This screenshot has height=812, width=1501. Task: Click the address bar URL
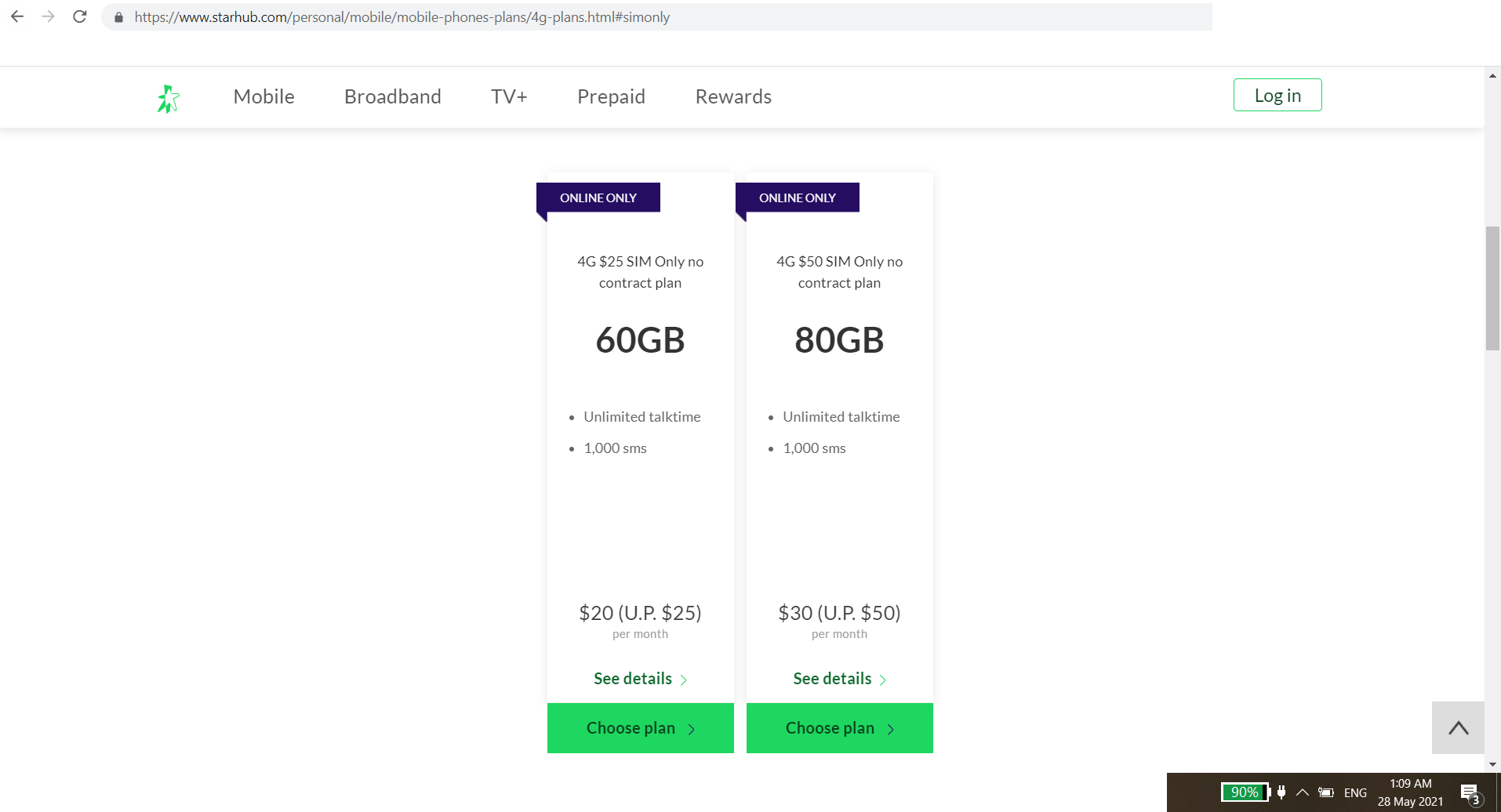point(402,17)
